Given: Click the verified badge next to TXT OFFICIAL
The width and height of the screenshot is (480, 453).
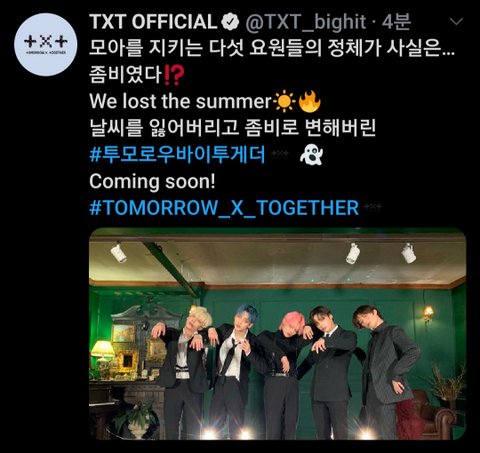Looking at the screenshot, I should tap(230, 22).
